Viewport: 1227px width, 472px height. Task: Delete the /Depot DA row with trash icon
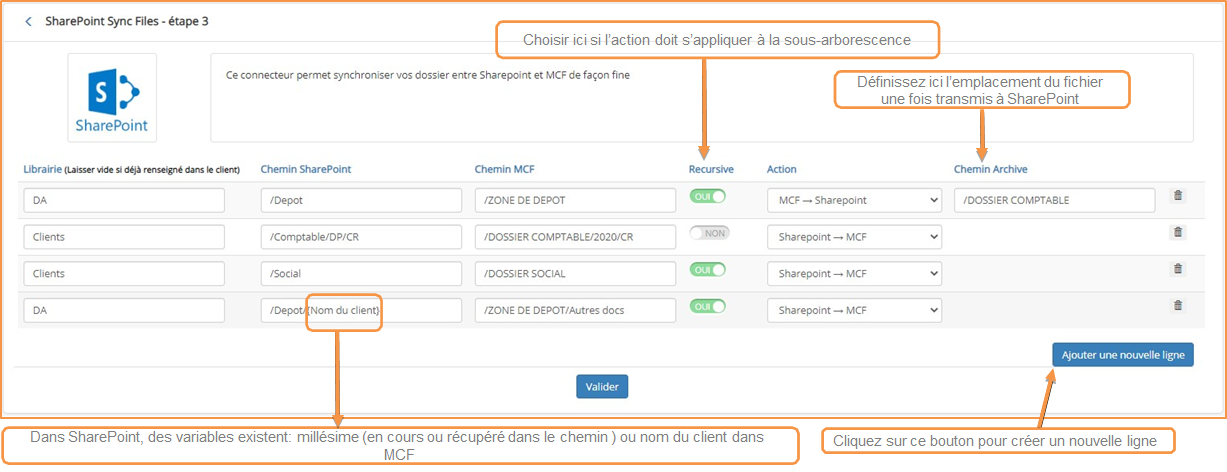pyautogui.click(x=1178, y=195)
